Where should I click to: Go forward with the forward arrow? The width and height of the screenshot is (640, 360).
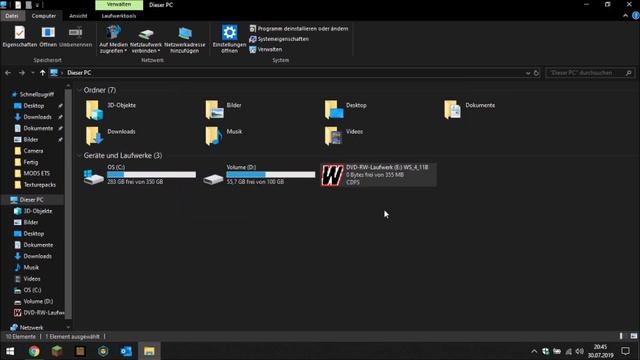22,73
